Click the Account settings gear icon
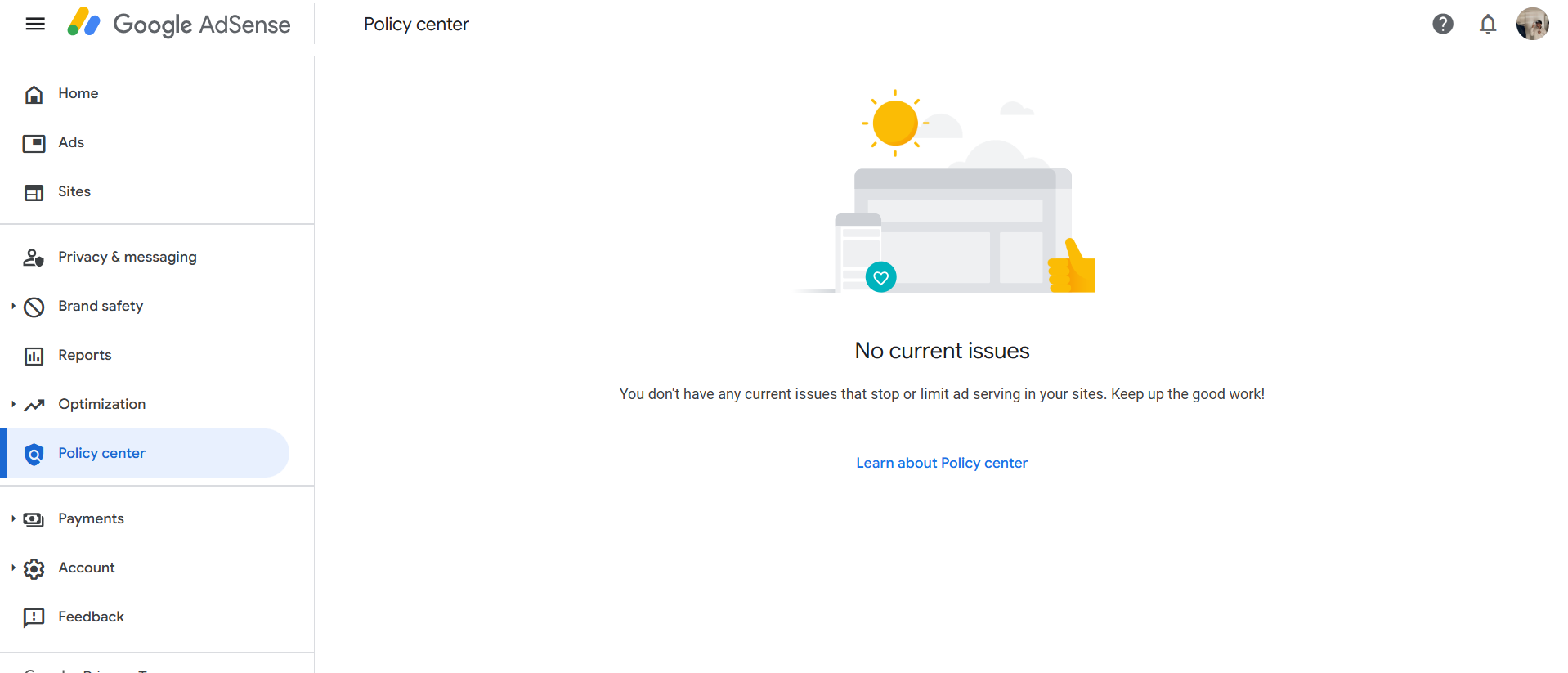The height and width of the screenshot is (673, 1568). [x=34, y=568]
